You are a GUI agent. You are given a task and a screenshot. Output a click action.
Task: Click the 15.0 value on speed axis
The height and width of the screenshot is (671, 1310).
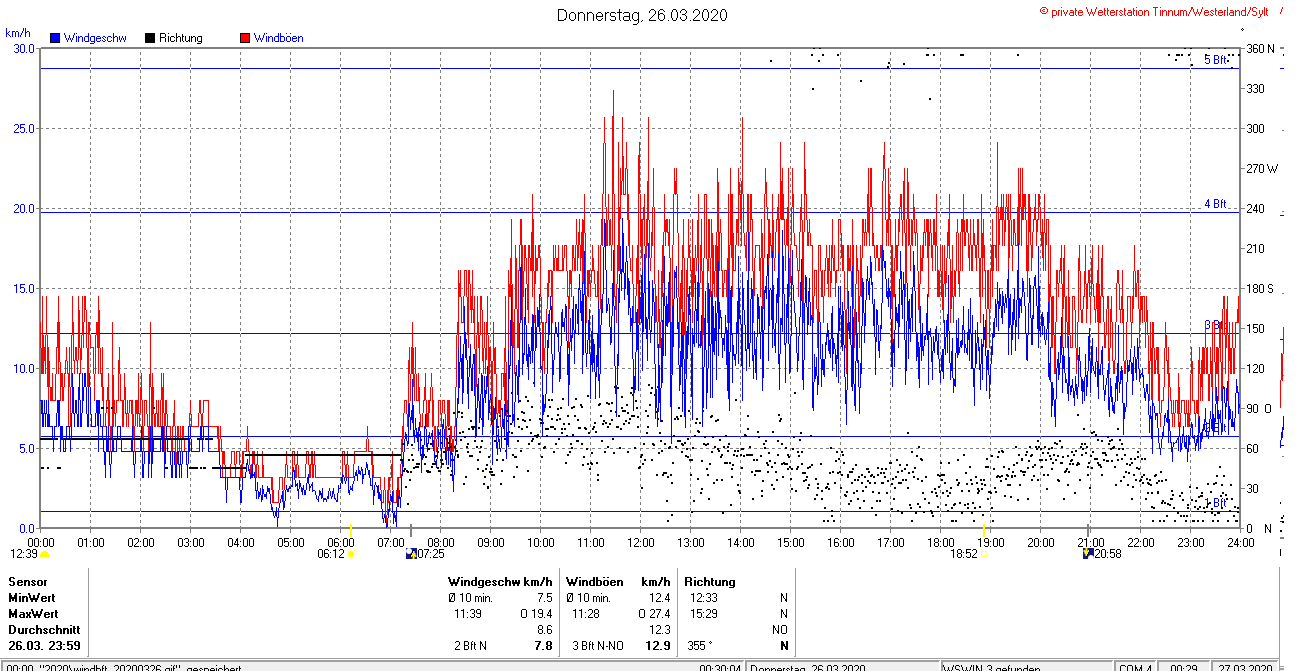(x=22, y=288)
